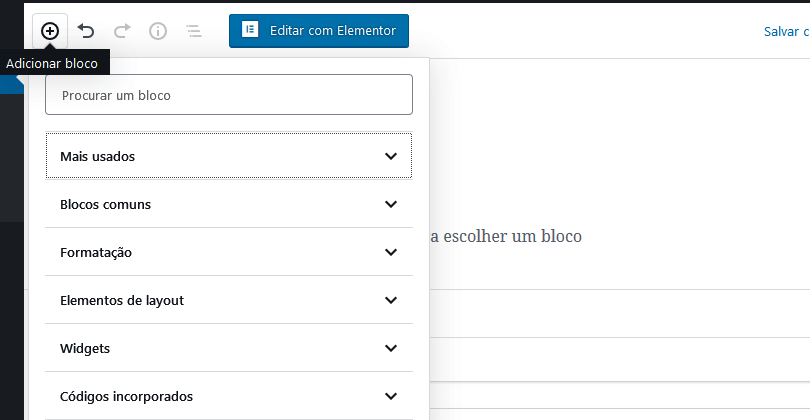Screen dimensions: 810x420
Task: Open the content structure info icon
Action: click(158, 31)
